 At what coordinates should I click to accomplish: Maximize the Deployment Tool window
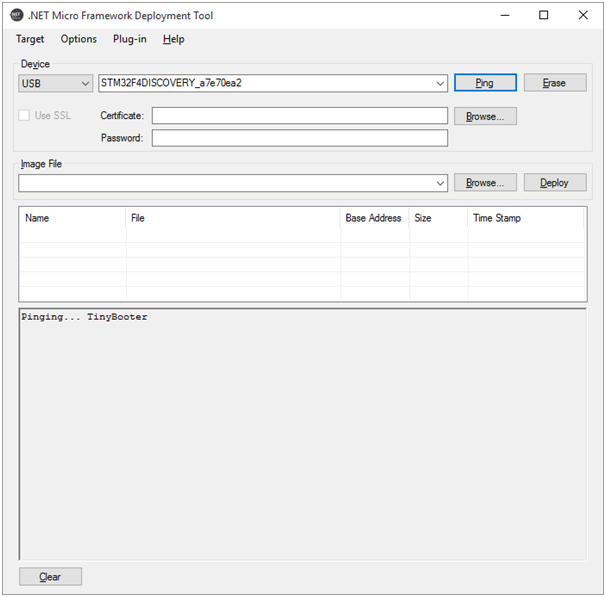pos(544,15)
